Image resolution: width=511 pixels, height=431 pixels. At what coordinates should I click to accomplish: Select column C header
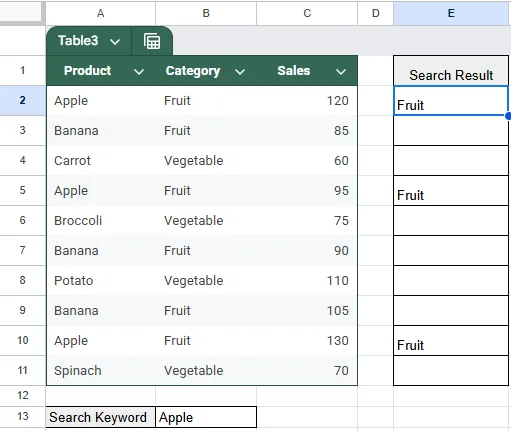pyautogui.click(x=307, y=13)
